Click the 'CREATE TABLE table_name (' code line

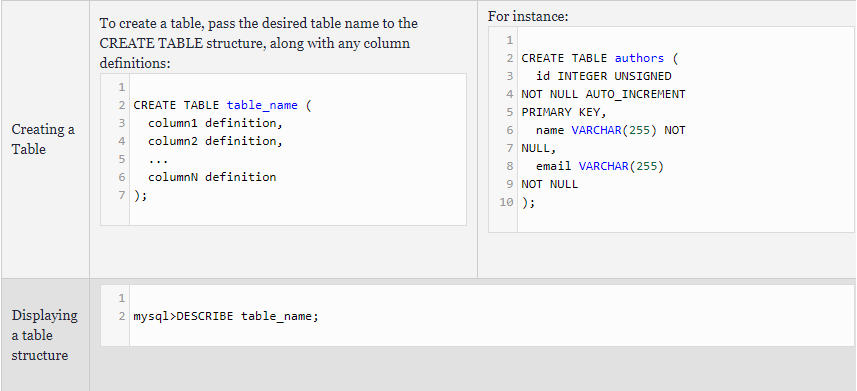tap(222, 105)
